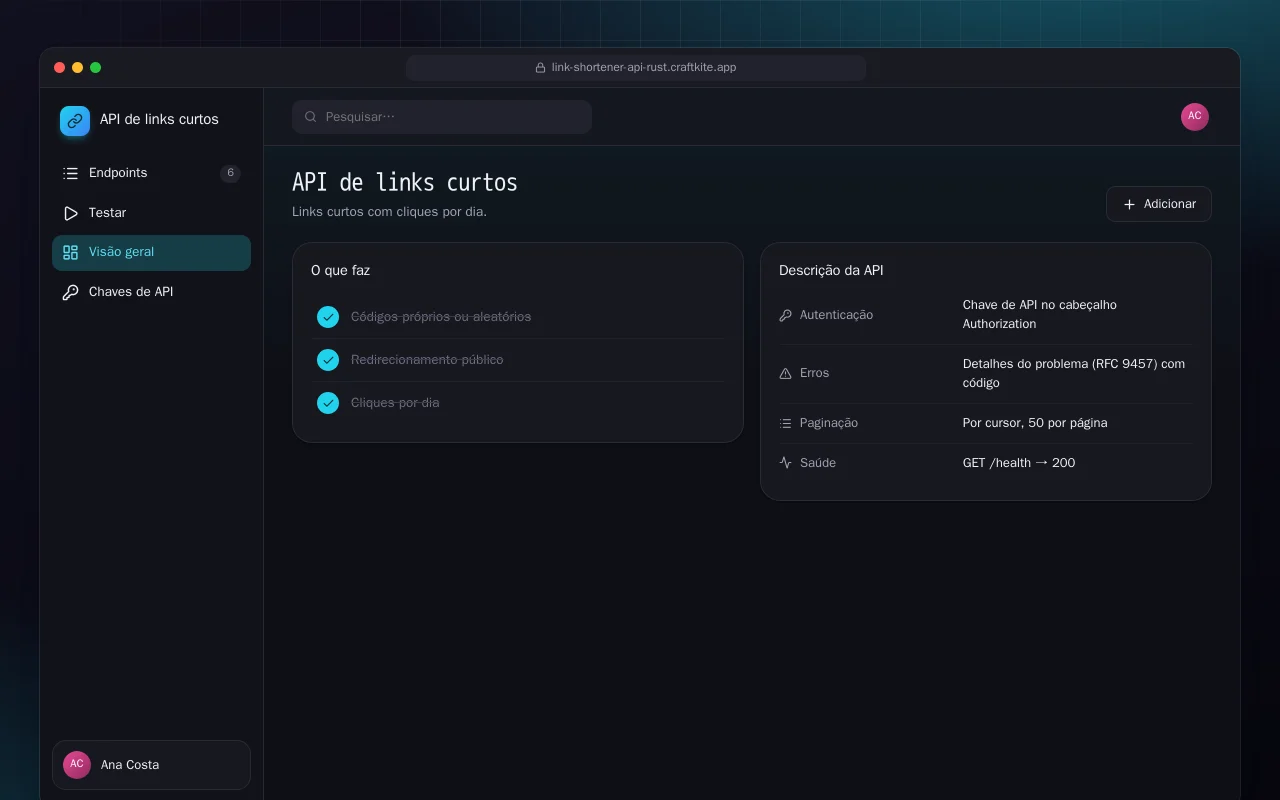Open the Endpoints section
This screenshot has height=800, width=1280.
click(x=151, y=173)
